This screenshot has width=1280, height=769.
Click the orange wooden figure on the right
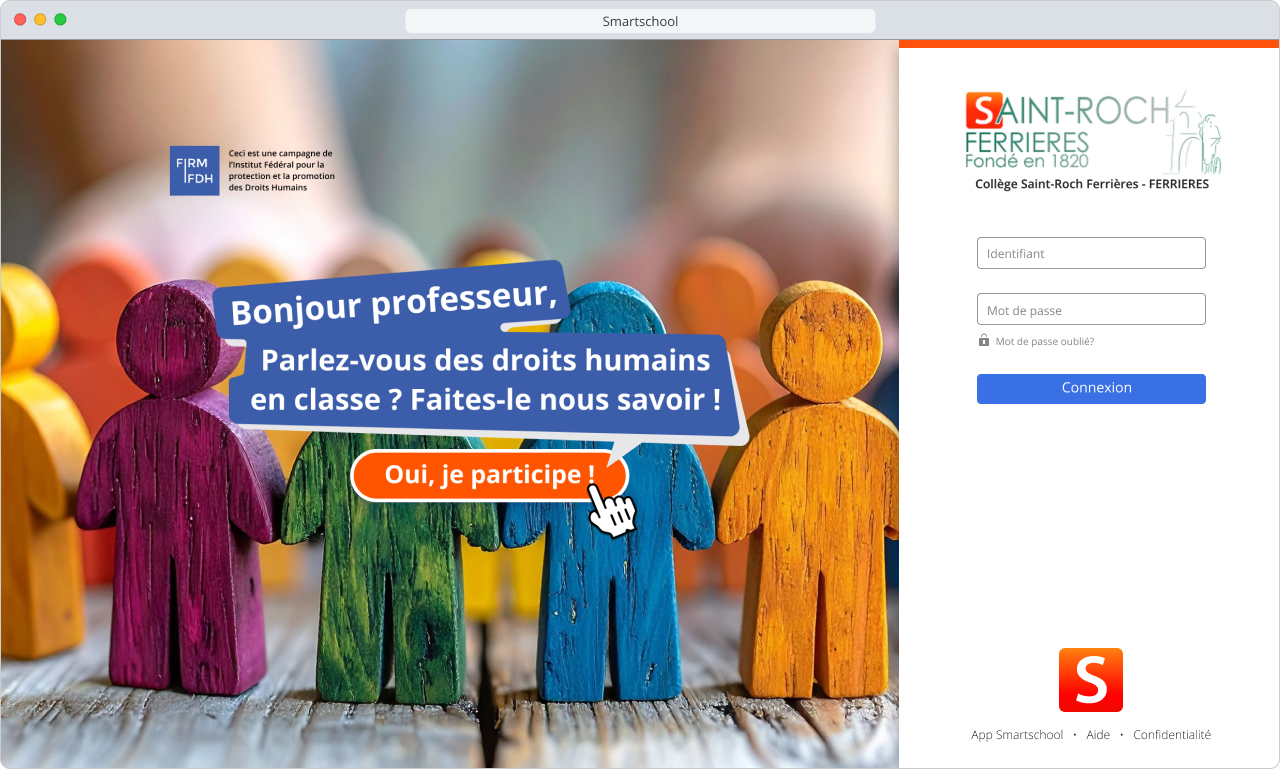click(x=810, y=490)
